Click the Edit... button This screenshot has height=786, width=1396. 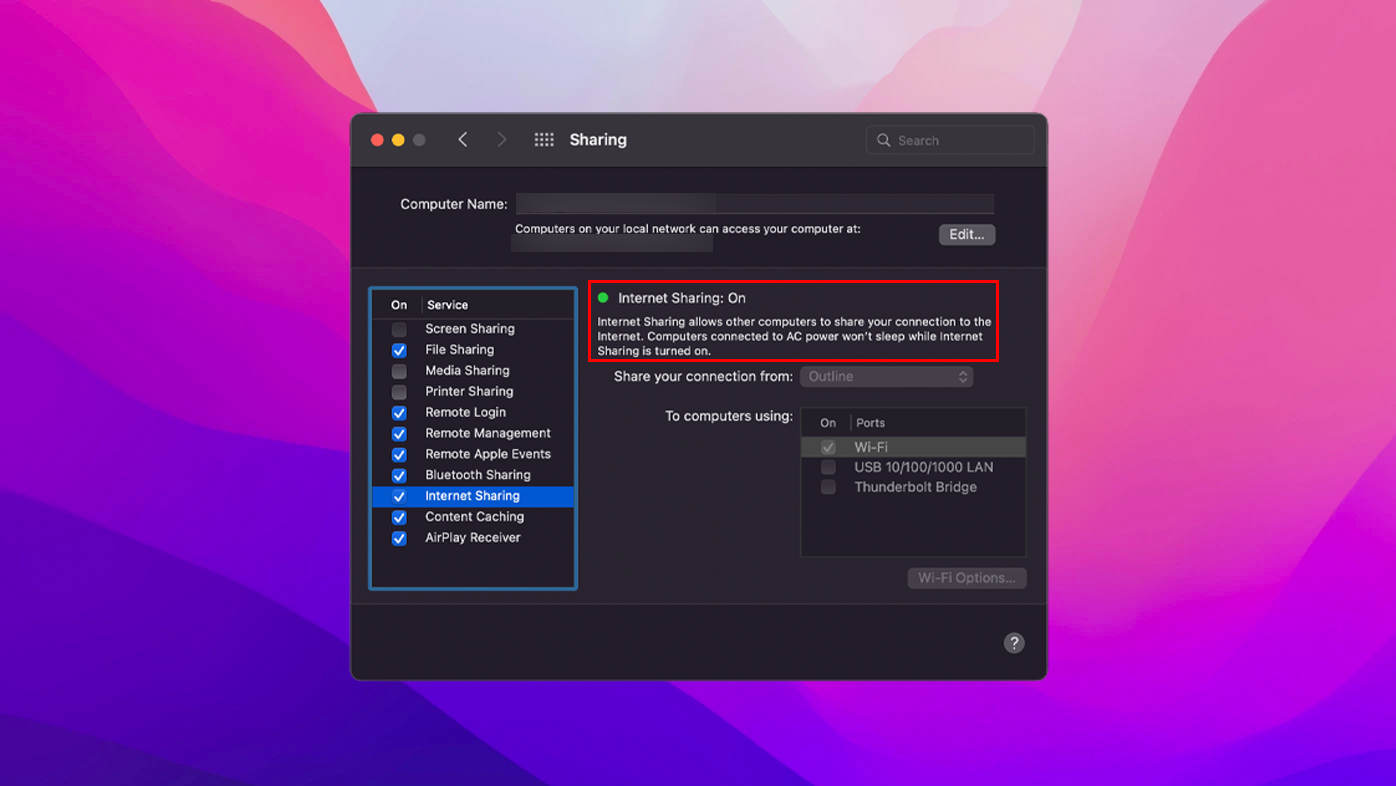pos(966,234)
